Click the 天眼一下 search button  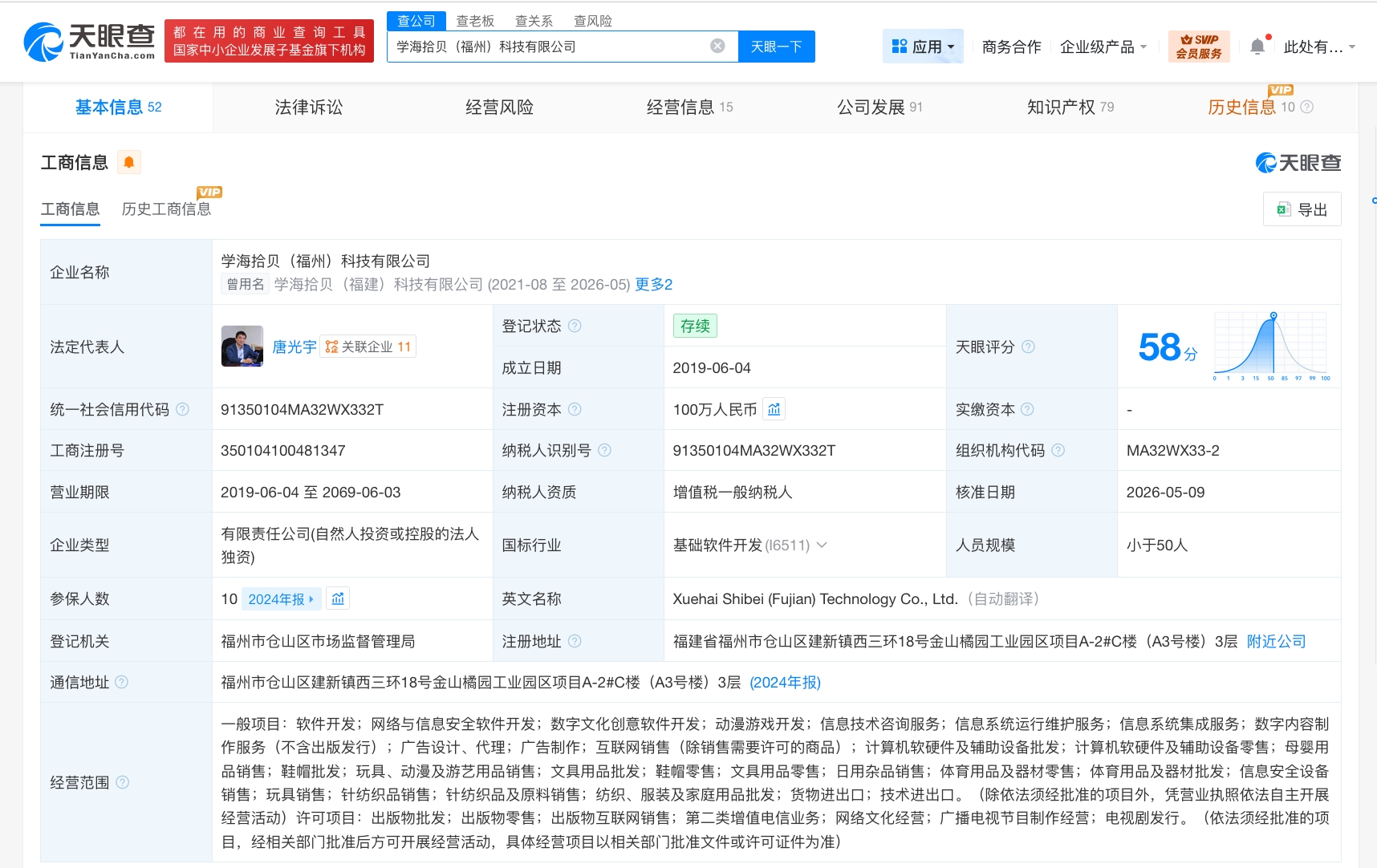coord(776,47)
